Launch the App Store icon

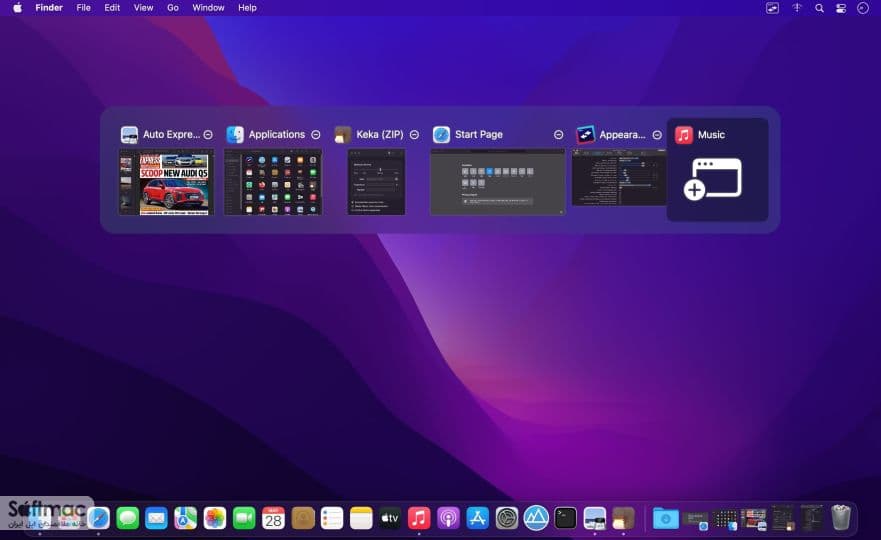click(x=477, y=518)
